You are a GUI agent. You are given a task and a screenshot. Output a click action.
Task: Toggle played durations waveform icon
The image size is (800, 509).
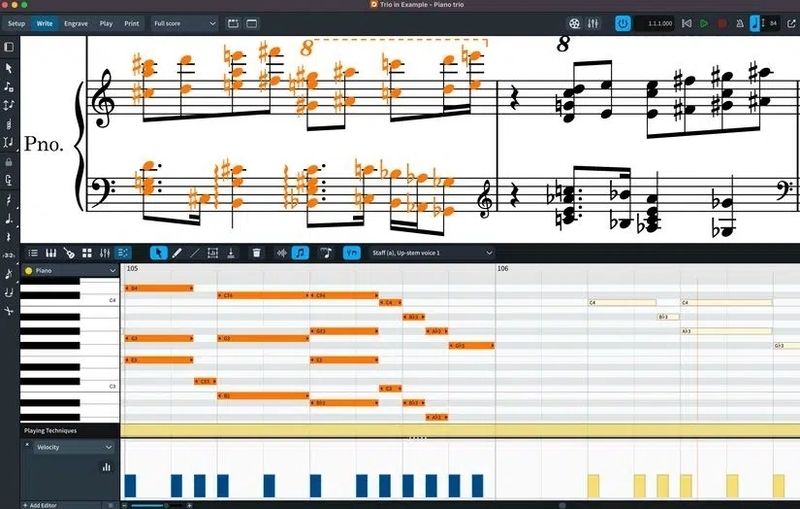[x=282, y=253]
